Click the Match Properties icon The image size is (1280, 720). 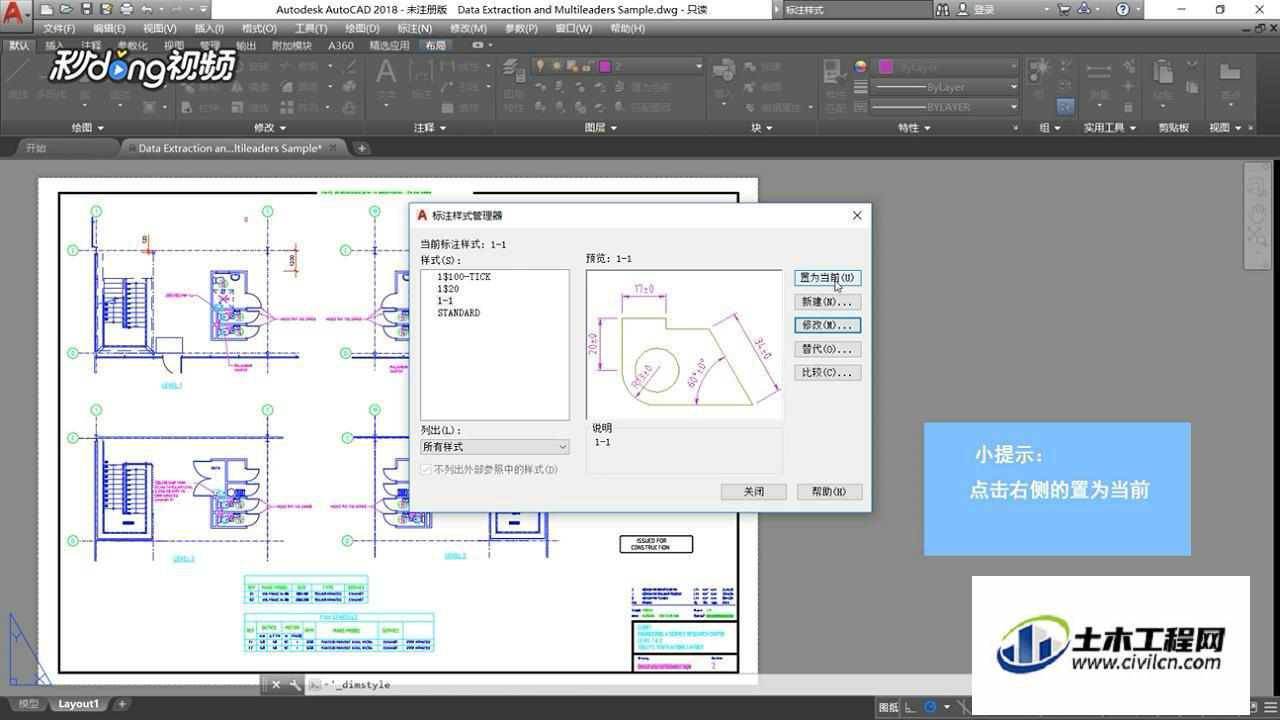(835, 72)
